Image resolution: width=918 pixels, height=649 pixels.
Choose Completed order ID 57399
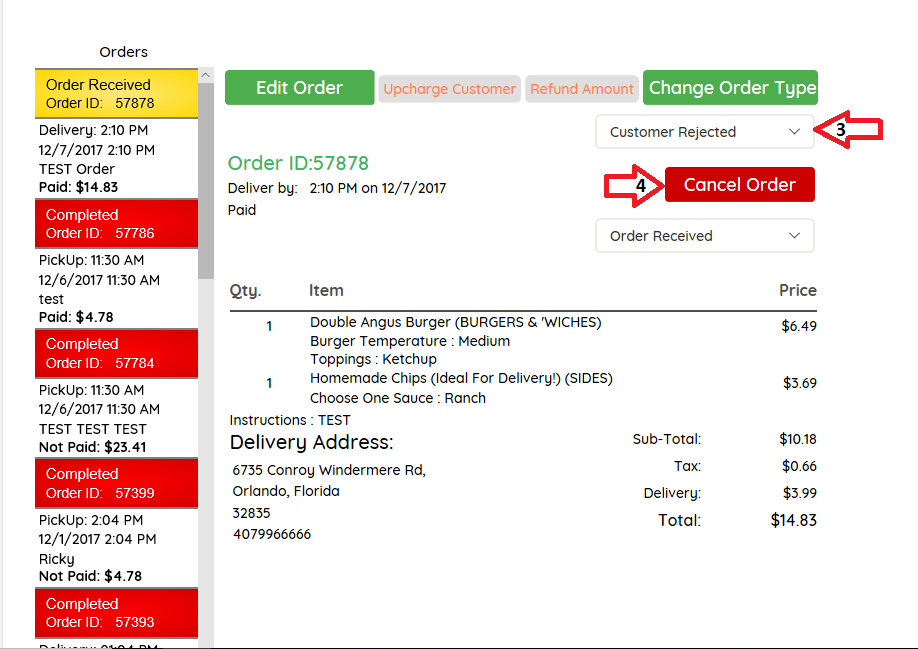116,483
